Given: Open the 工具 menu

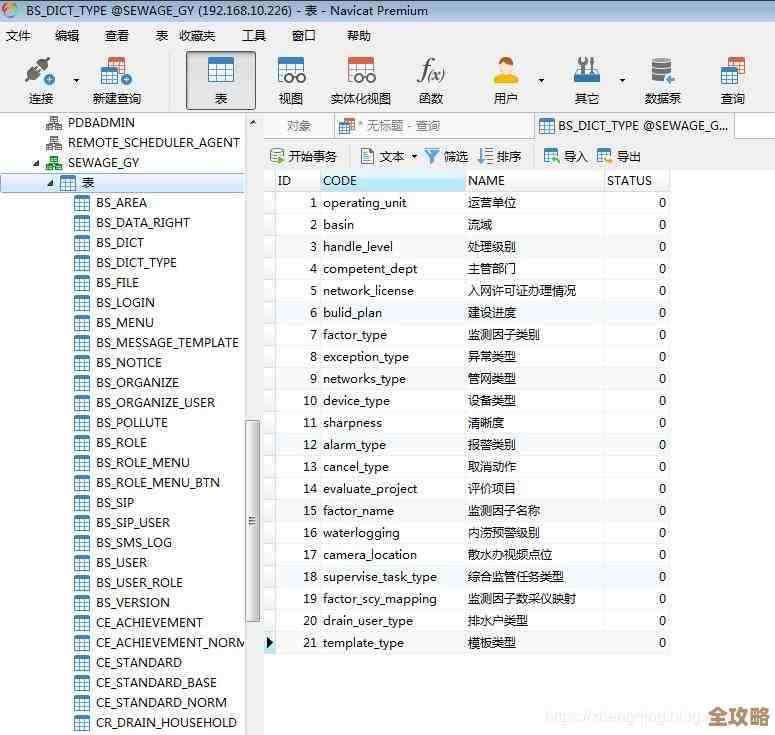Looking at the screenshot, I should (x=254, y=36).
